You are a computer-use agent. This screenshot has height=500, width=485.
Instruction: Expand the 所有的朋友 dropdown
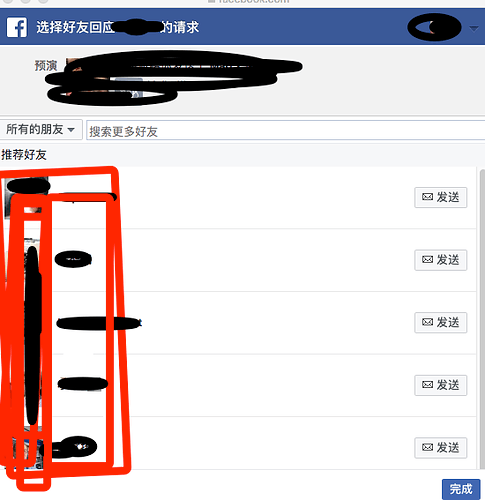pos(40,129)
